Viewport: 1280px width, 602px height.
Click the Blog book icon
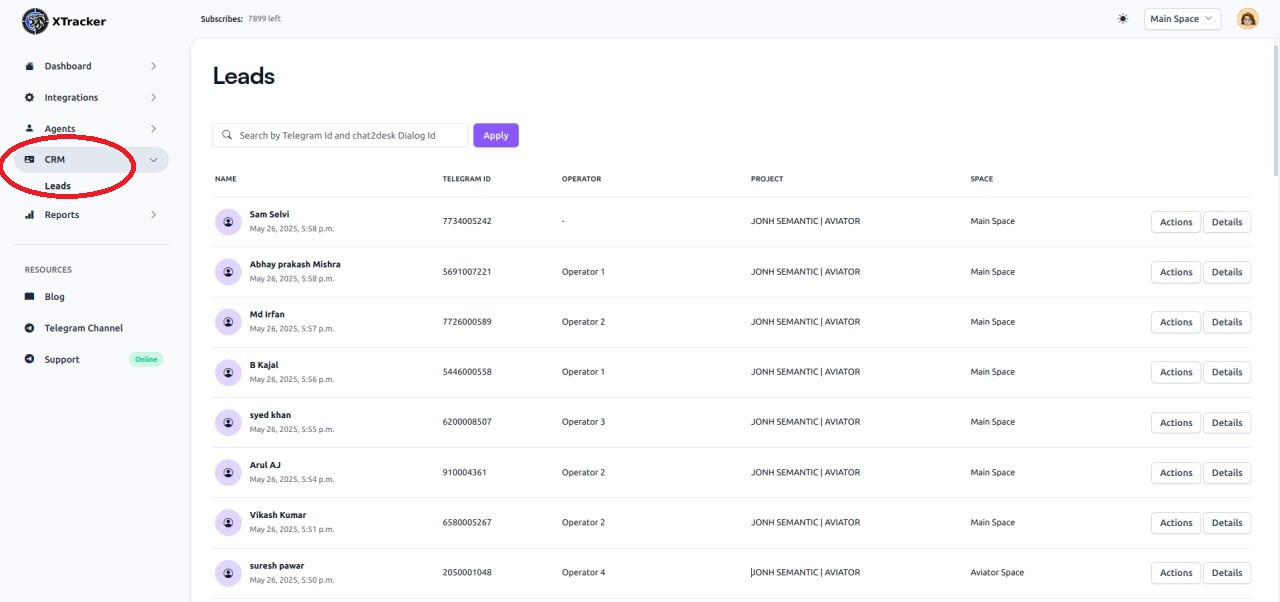pyautogui.click(x=29, y=297)
